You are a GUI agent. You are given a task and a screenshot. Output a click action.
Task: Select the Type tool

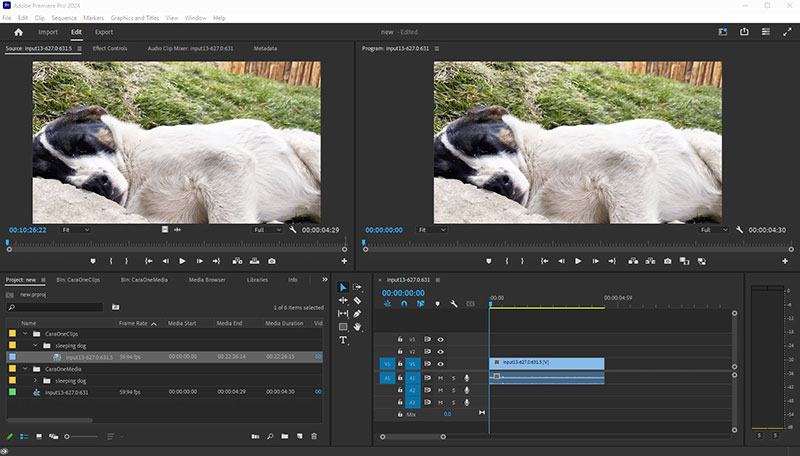pyautogui.click(x=343, y=340)
